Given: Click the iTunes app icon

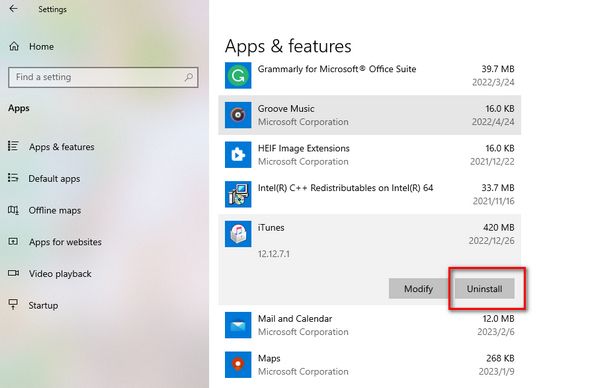Looking at the screenshot, I should point(238,234).
